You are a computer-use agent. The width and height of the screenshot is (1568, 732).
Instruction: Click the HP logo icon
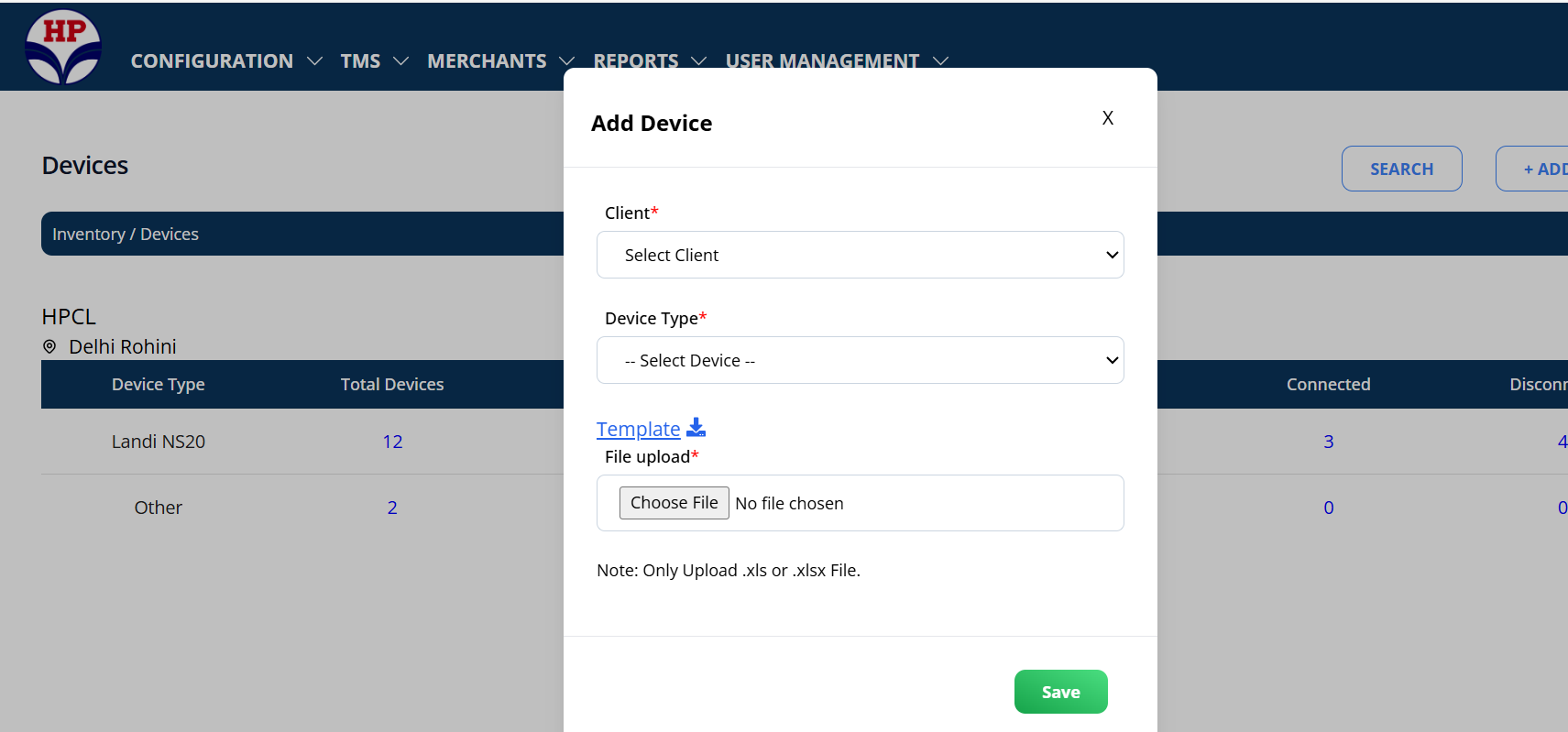[63, 47]
